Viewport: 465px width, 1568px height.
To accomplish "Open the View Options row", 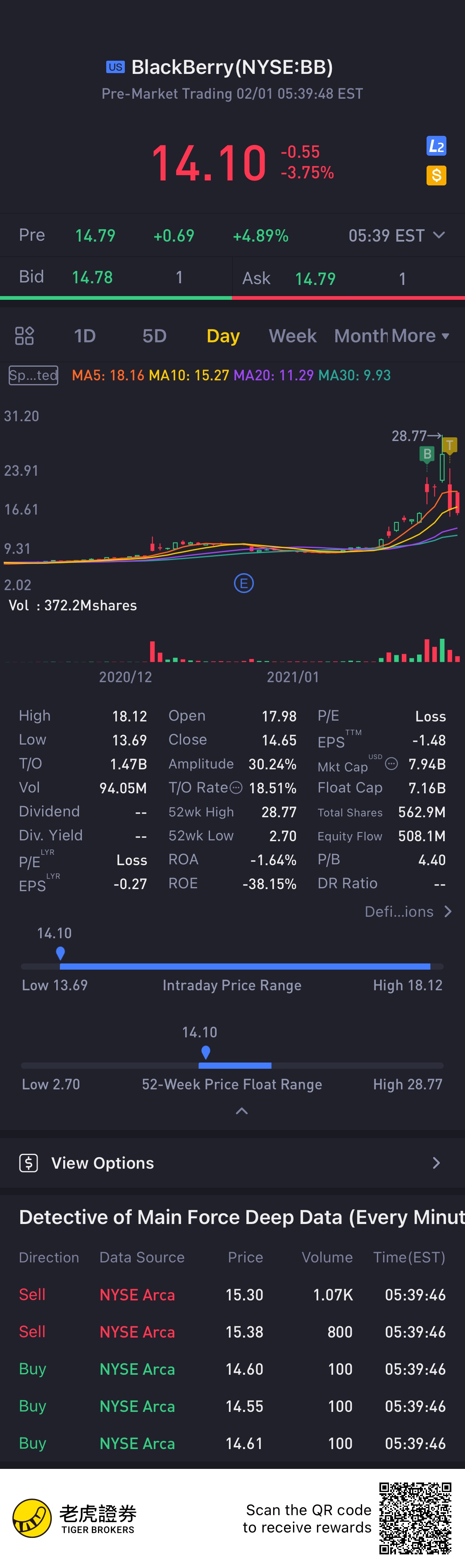I will (232, 1163).
